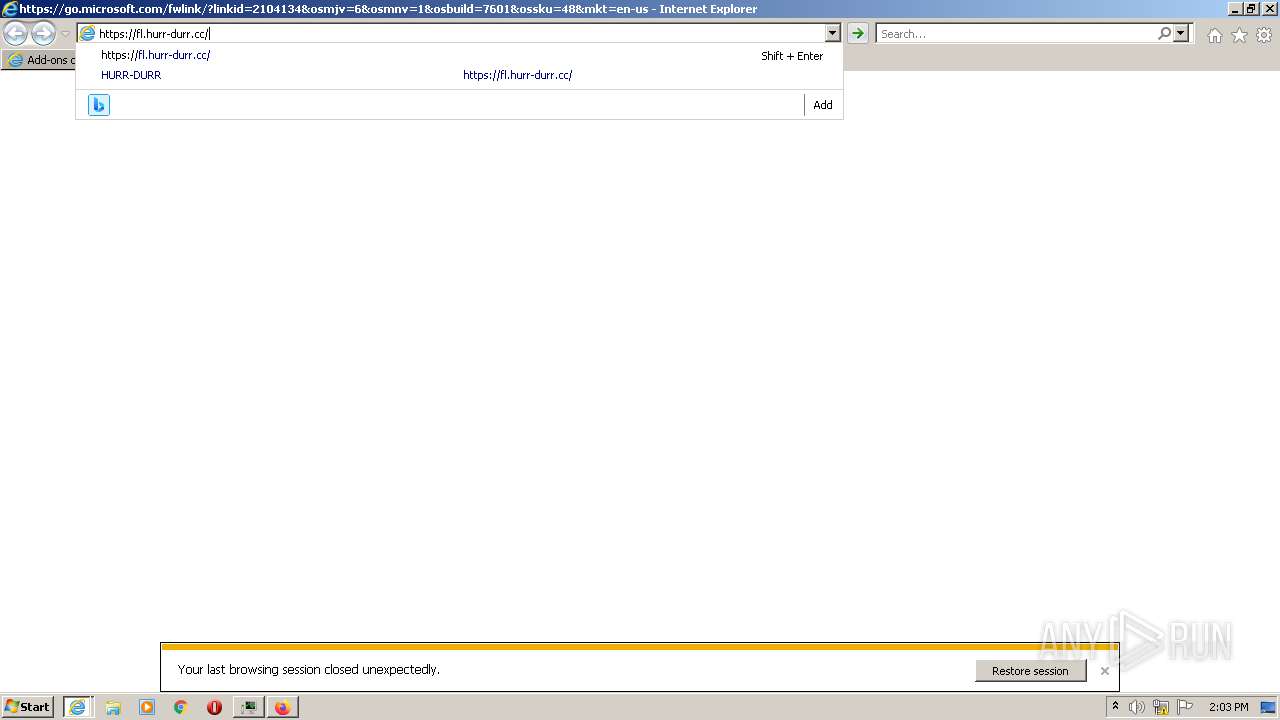Viewport: 1280px width, 720px height.
Task: Click the Internet Explorer title bar icon
Action: pos(10,9)
